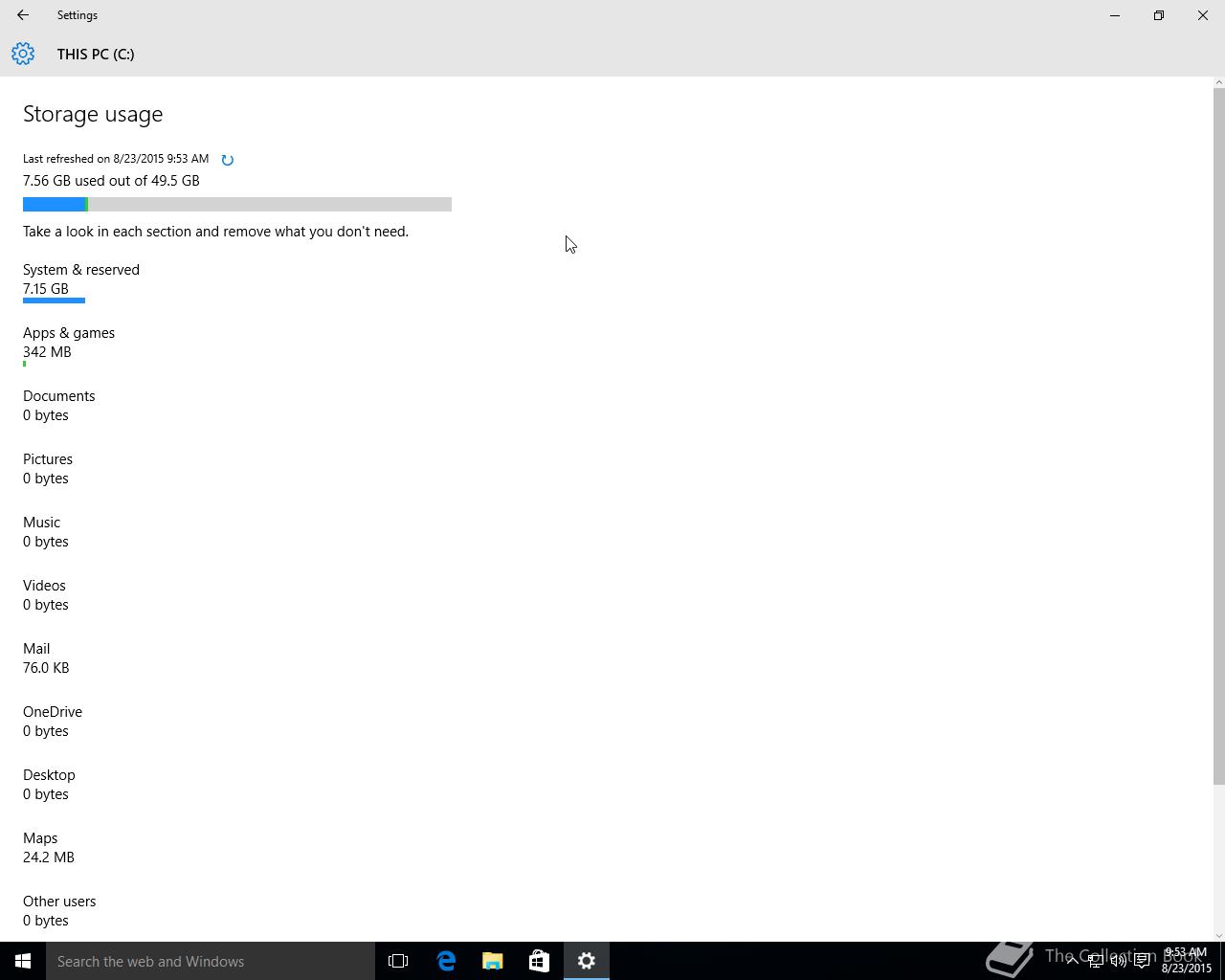
Task: Click the 'Take a look in each section' text
Action: [x=215, y=232]
